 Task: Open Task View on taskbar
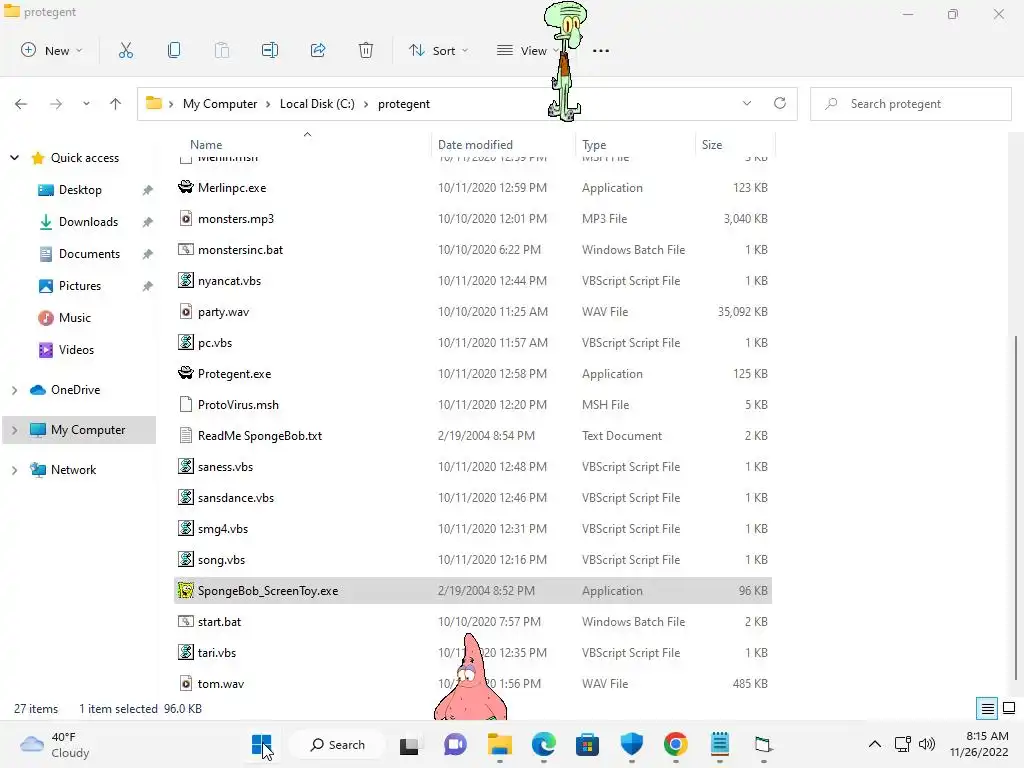pyautogui.click(x=409, y=744)
